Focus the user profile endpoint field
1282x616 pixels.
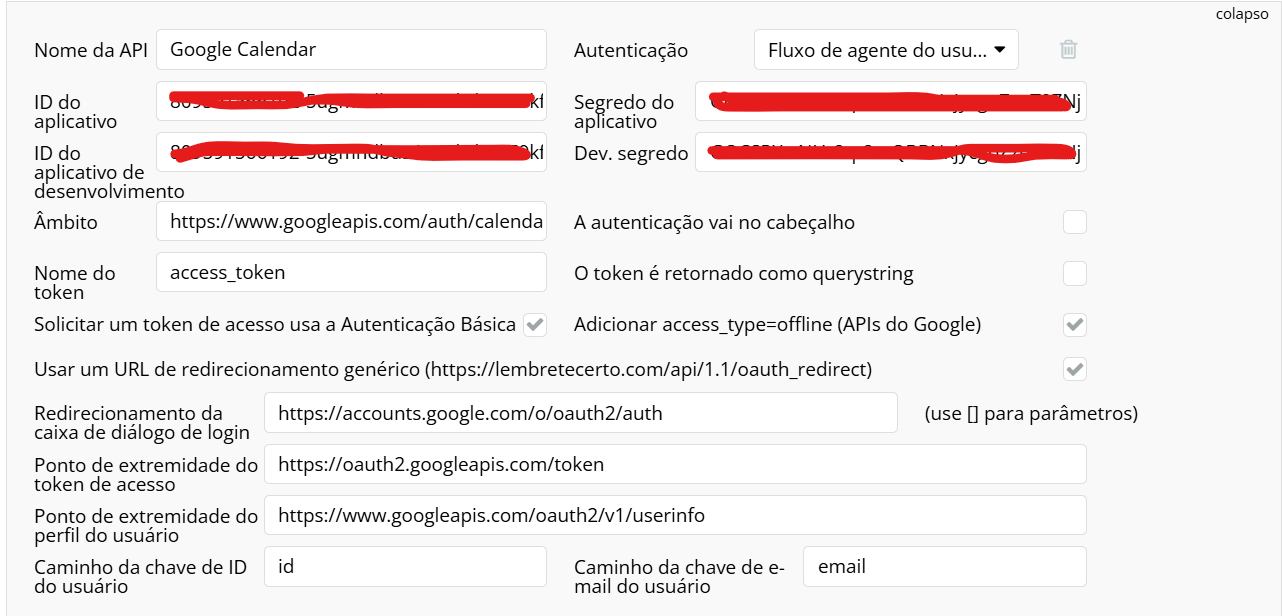coord(675,515)
